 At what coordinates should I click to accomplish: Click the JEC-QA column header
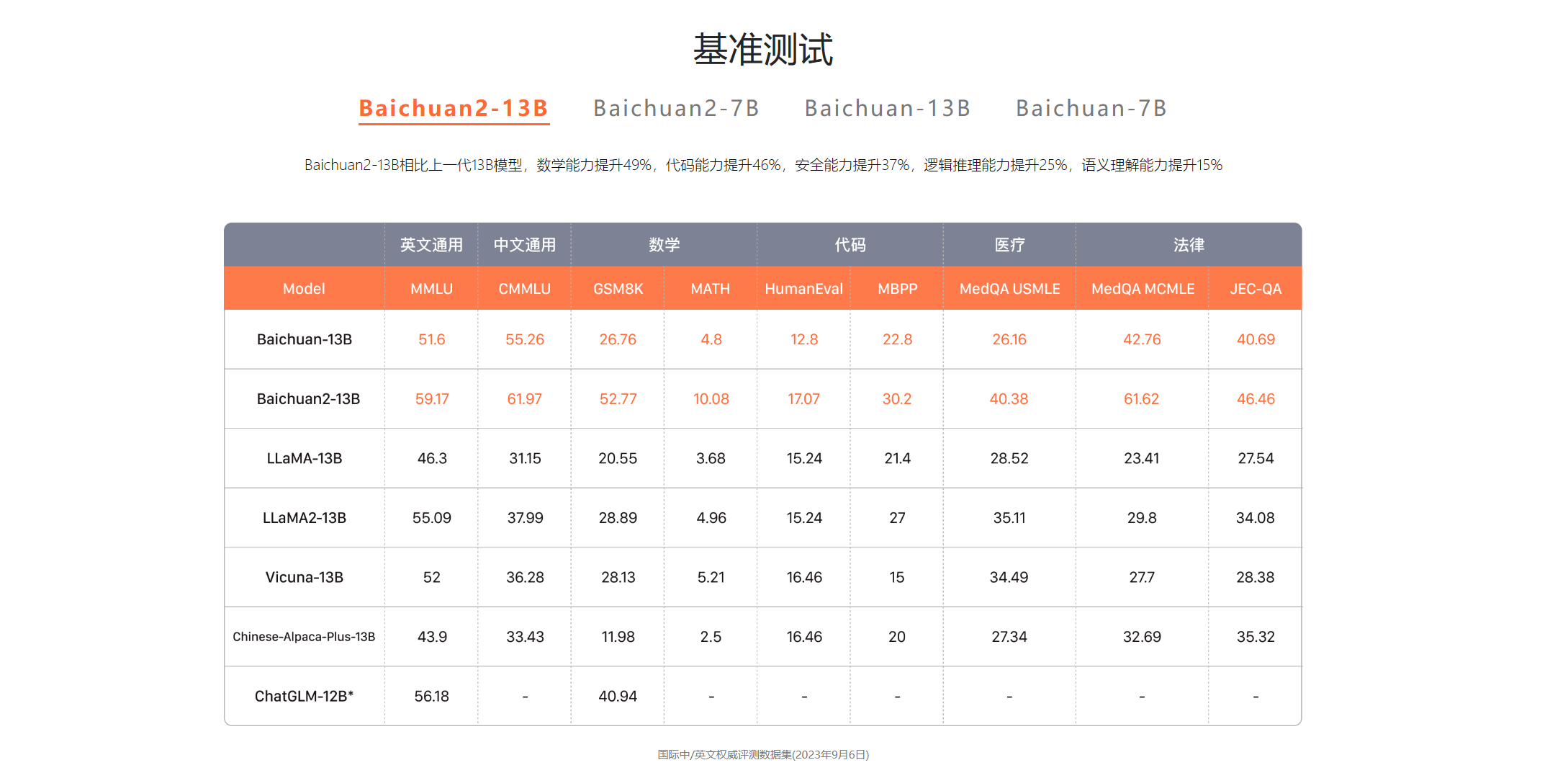pos(1256,289)
